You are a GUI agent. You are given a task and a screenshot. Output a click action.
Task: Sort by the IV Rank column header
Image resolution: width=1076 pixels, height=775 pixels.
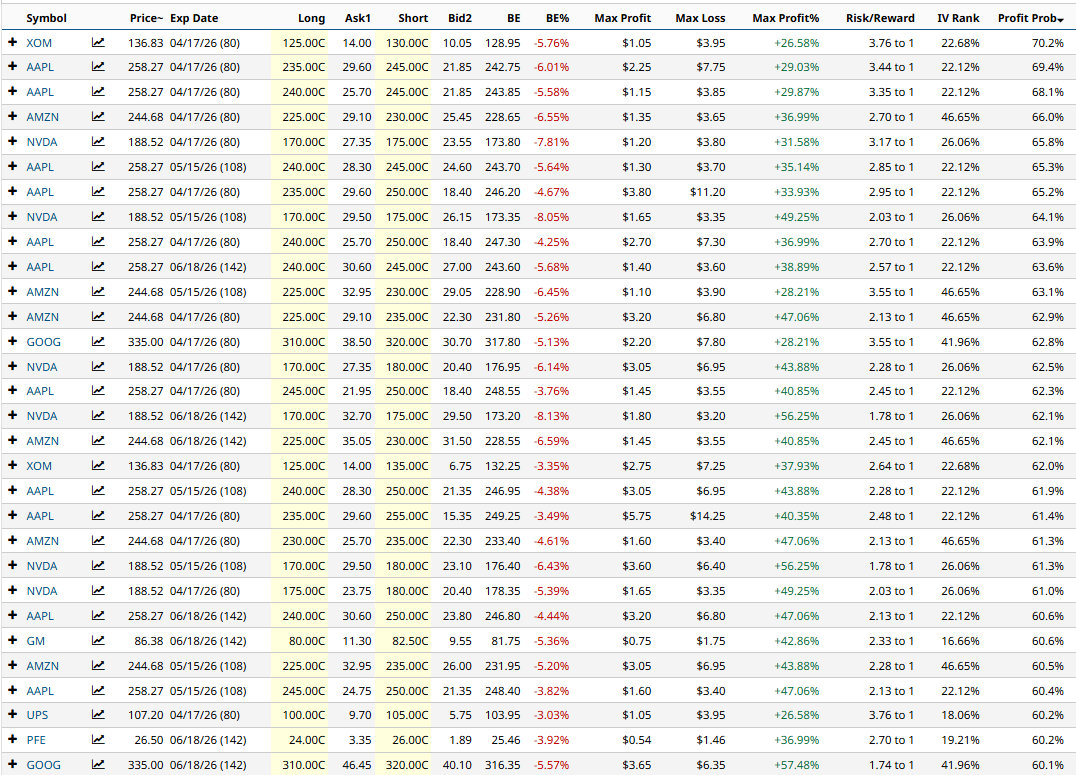pyautogui.click(x=959, y=18)
